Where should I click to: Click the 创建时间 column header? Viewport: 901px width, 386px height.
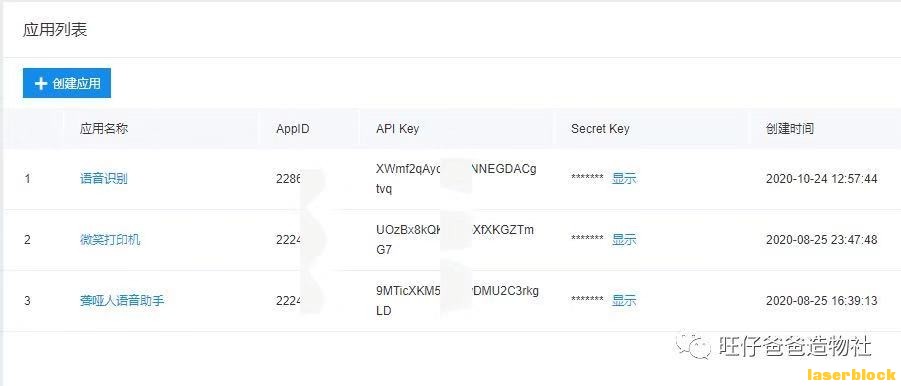tap(790, 129)
